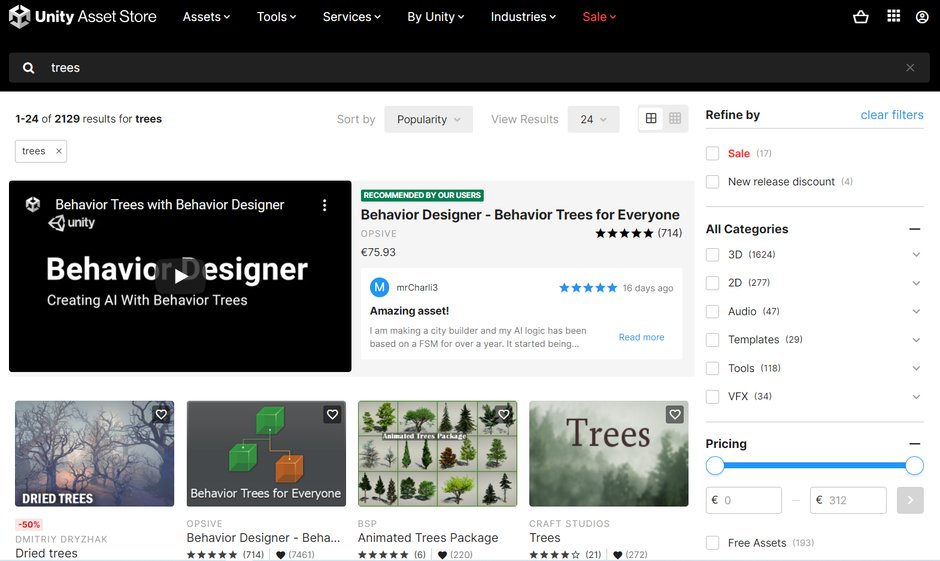Open the By Unity menu
Screen dimensions: 940x561
tap(436, 17)
